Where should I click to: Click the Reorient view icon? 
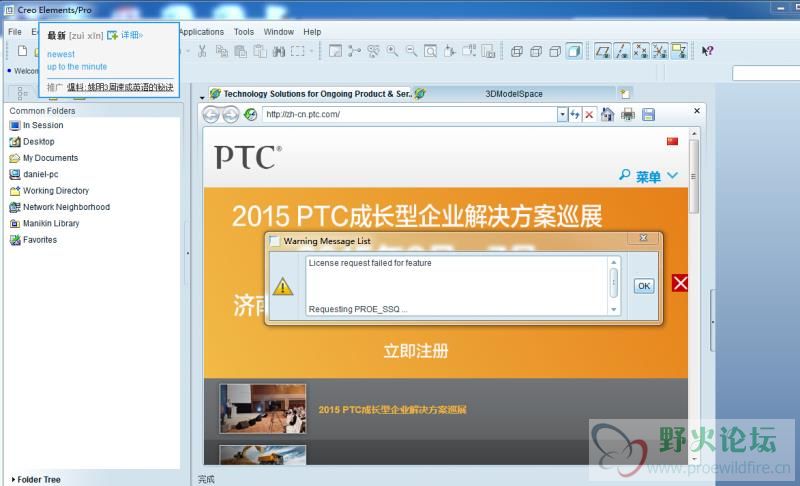pos(449,50)
